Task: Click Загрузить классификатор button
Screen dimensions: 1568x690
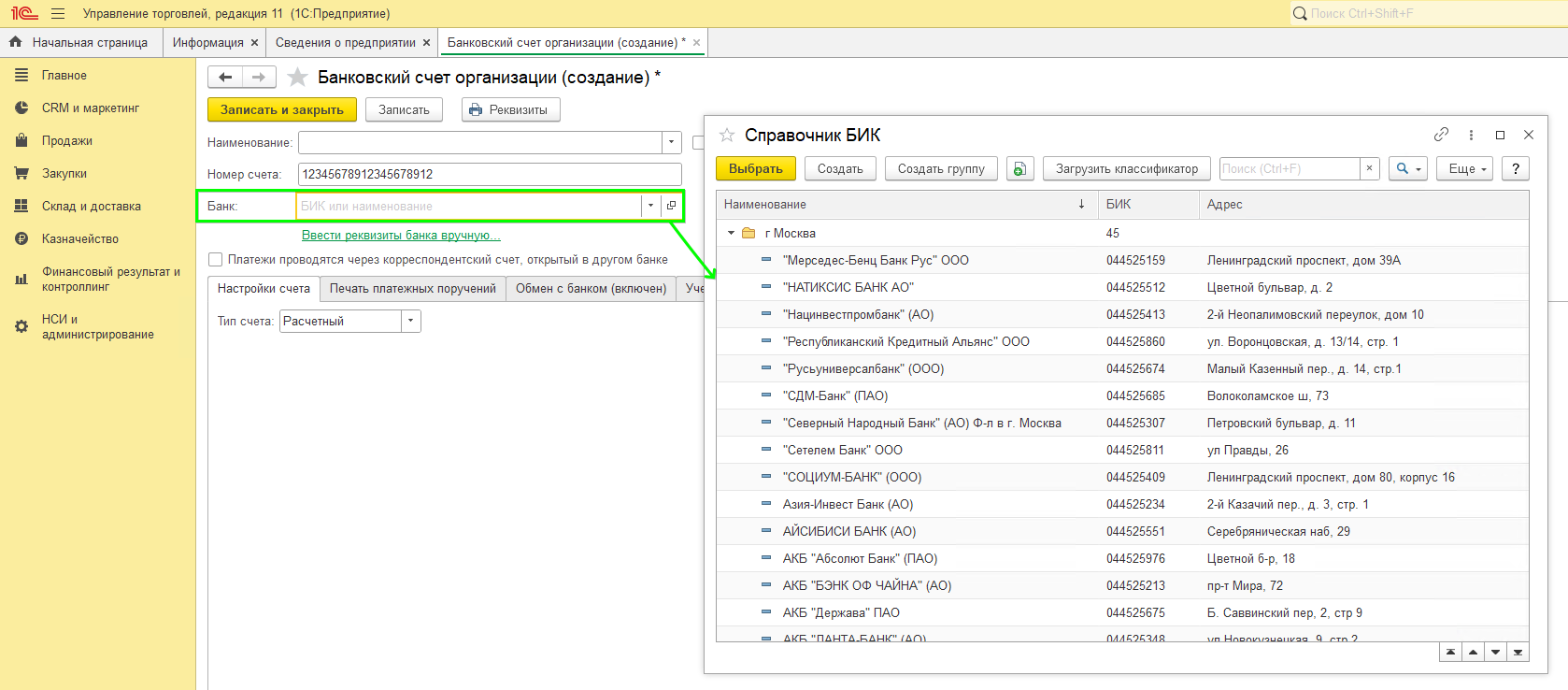Action: point(1127,168)
